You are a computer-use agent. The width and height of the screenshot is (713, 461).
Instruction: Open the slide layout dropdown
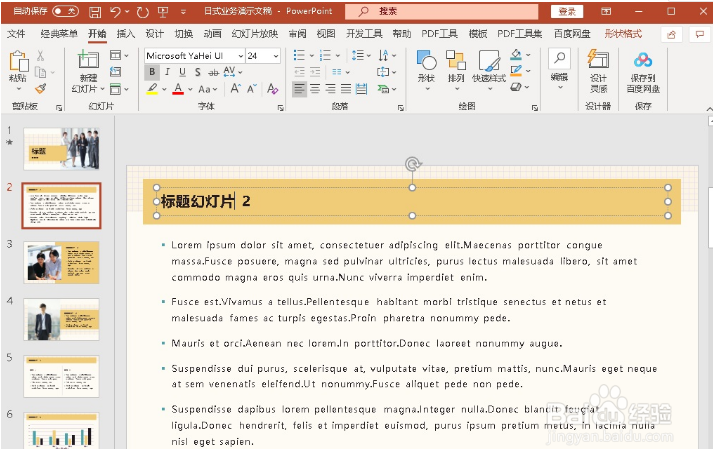click(x=119, y=55)
